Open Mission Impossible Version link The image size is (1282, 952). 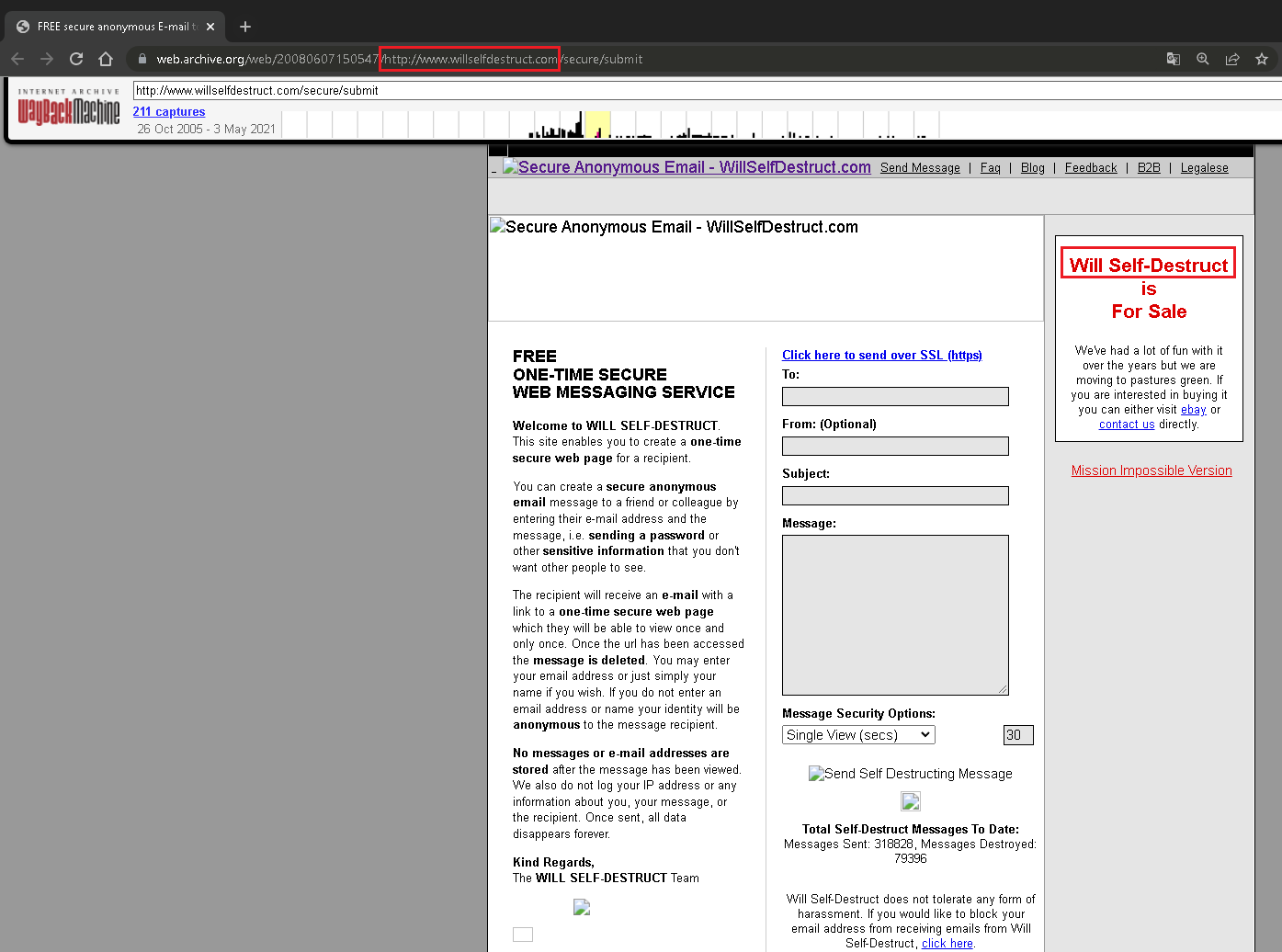1152,470
